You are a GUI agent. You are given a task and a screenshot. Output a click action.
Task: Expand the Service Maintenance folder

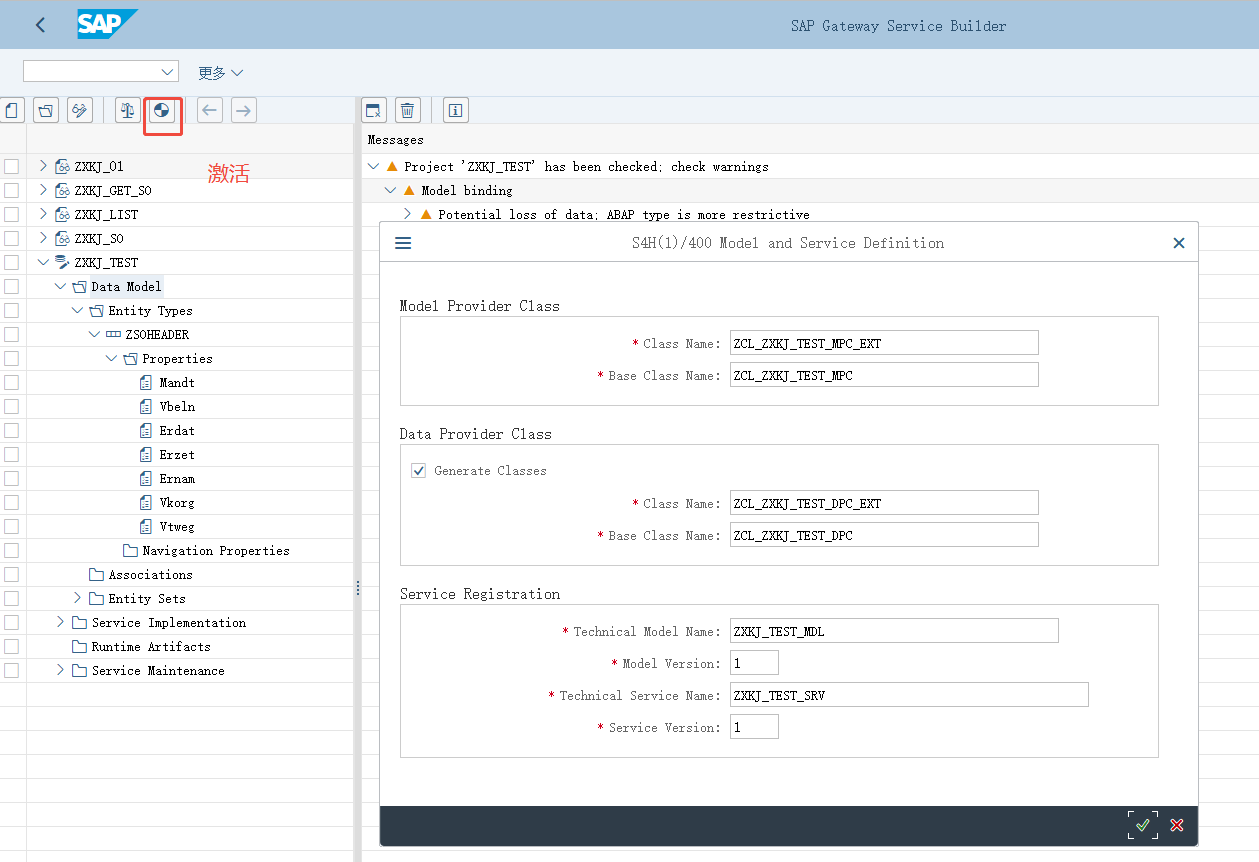[60, 670]
